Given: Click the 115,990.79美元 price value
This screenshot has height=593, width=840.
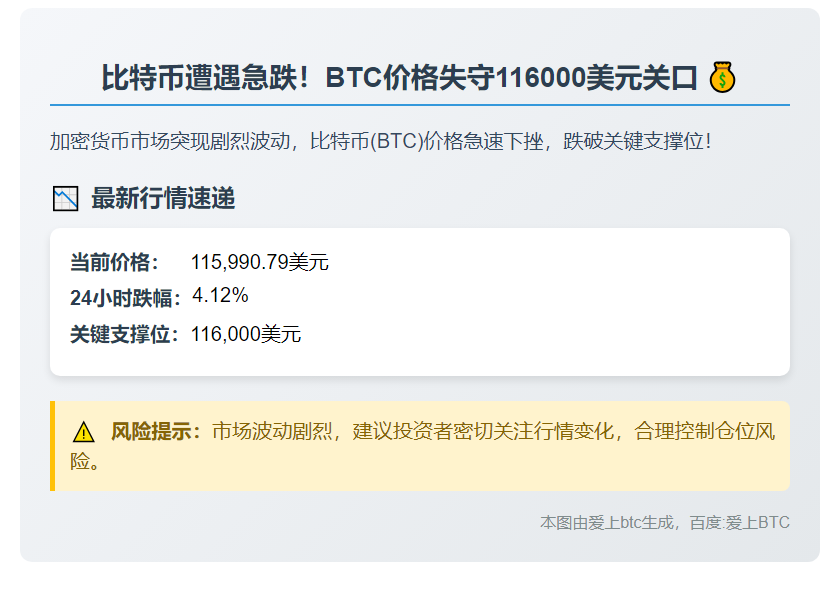Looking at the screenshot, I should (x=259, y=263).
